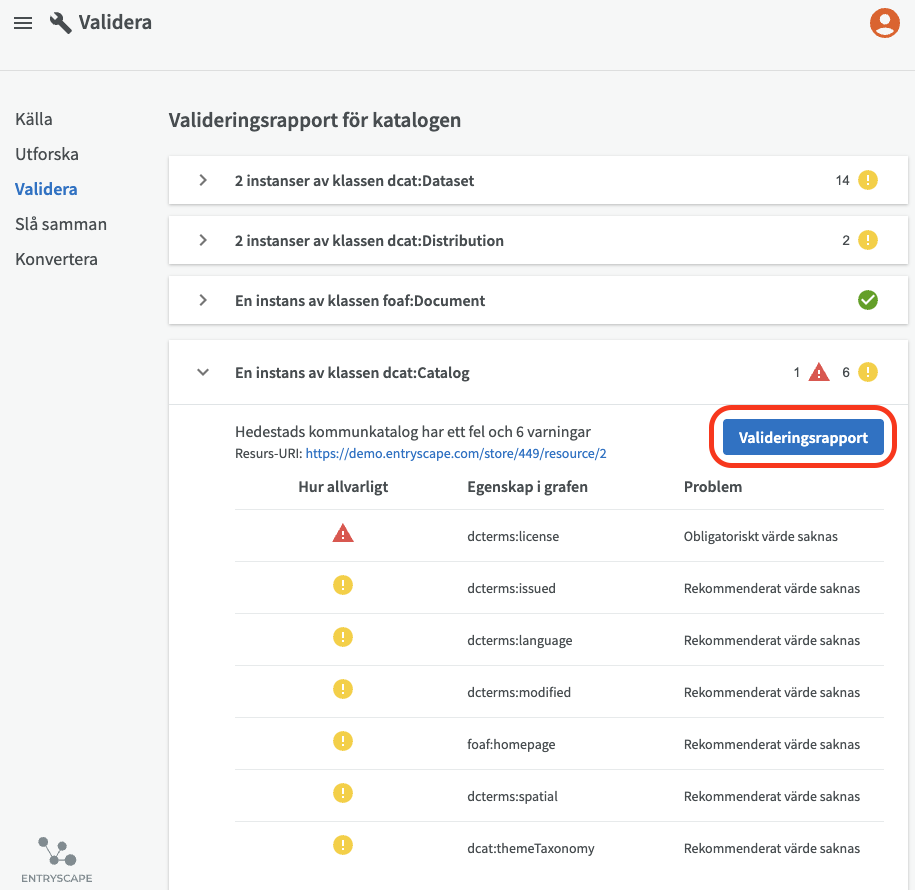Click the red error triangle in dcat:Catalog header

click(819, 373)
